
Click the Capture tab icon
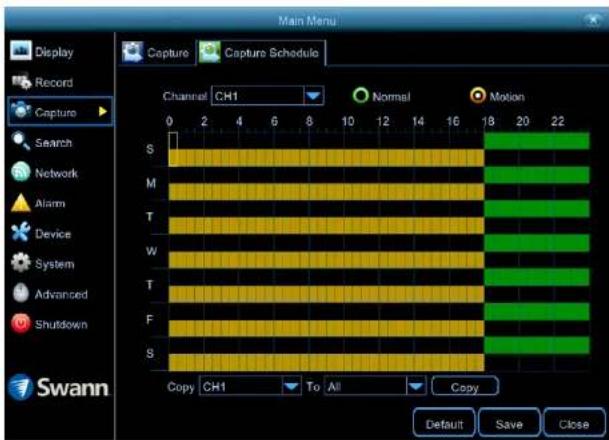click(x=133, y=52)
